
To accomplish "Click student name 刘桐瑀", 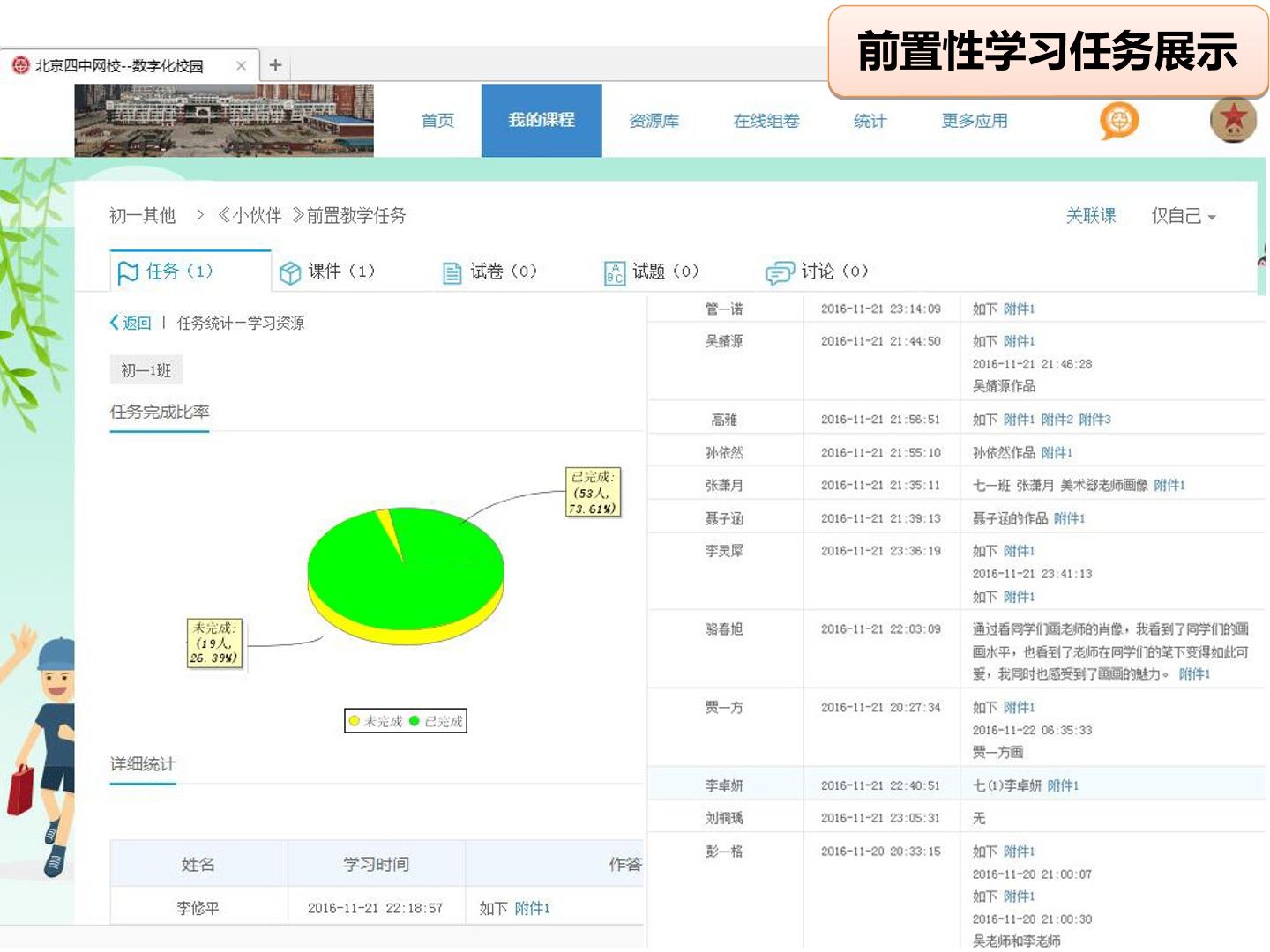I will 724,819.
